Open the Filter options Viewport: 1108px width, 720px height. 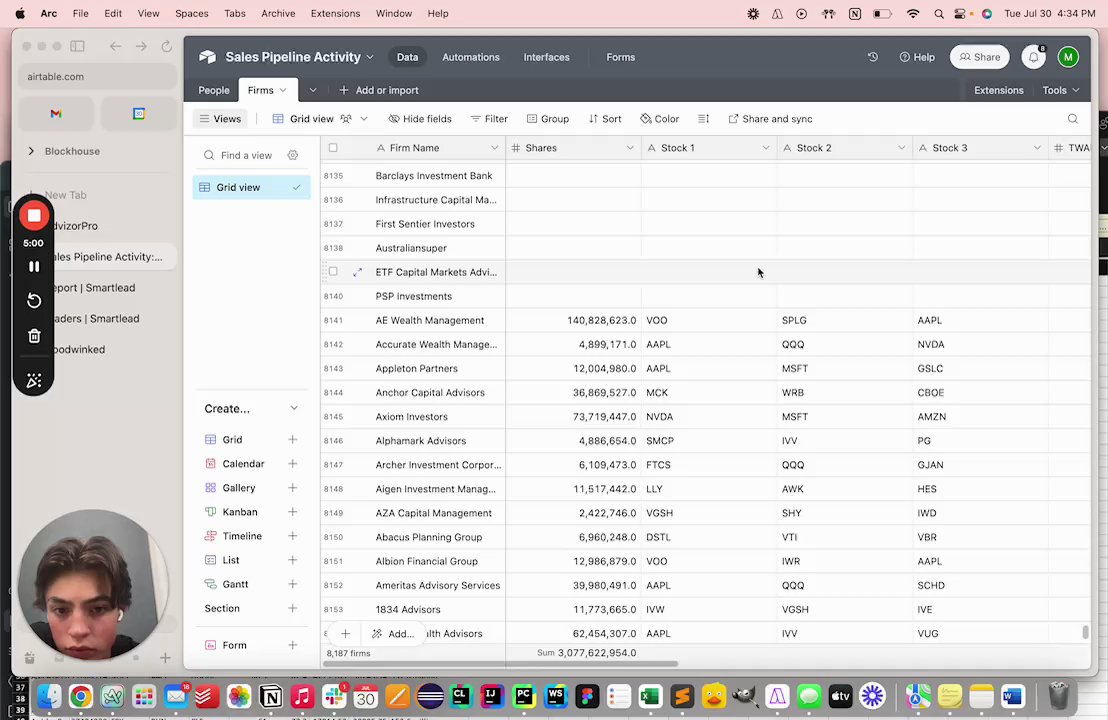[489, 119]
